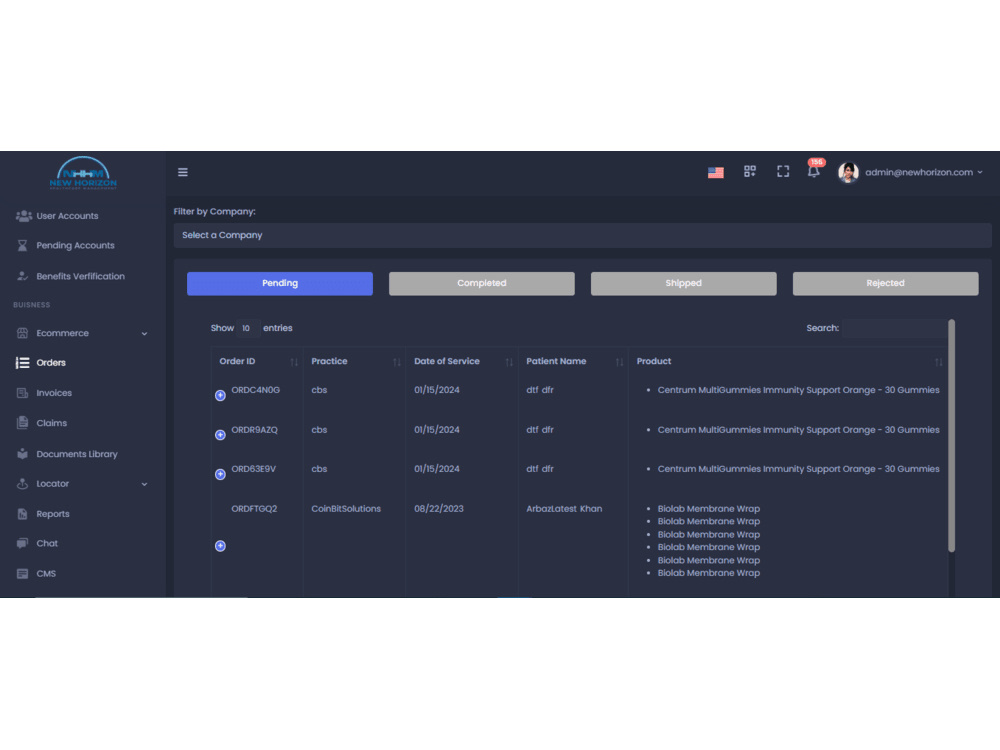Expand order ORD63E9V row details
1000x750 pixels.
220,474
